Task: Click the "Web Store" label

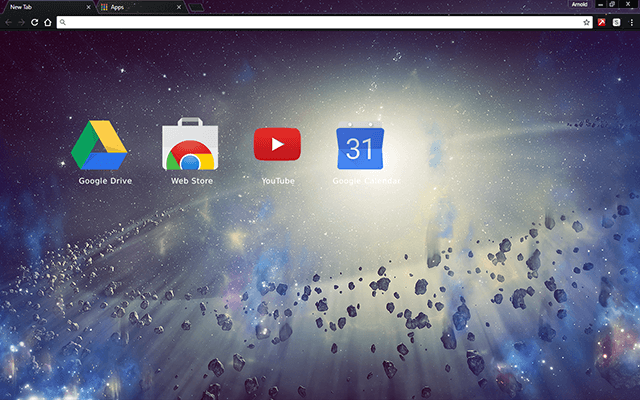Action: [192, 181]
